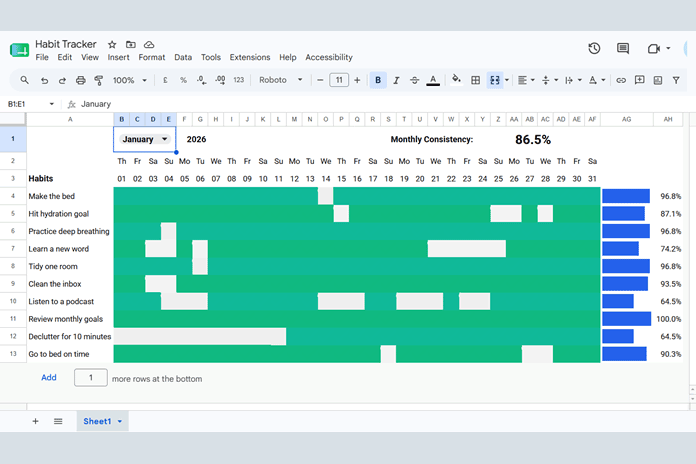
Task: Undo the last action
Action: (44, 80)
